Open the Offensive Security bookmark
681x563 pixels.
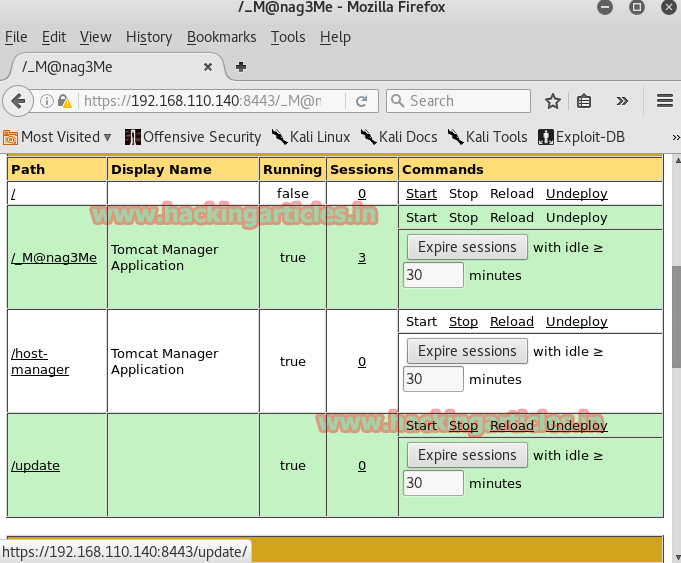pos(193,137)
